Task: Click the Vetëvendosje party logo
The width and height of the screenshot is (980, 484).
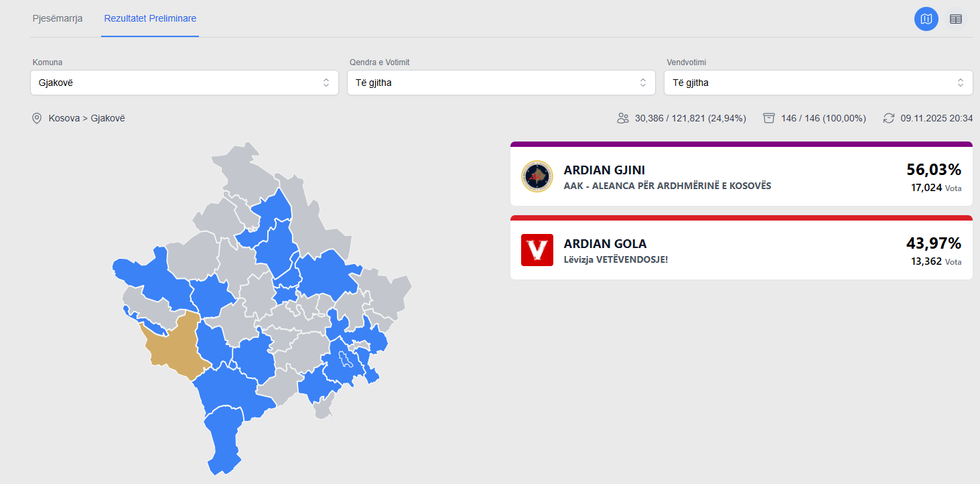Action: pos(537,250)
